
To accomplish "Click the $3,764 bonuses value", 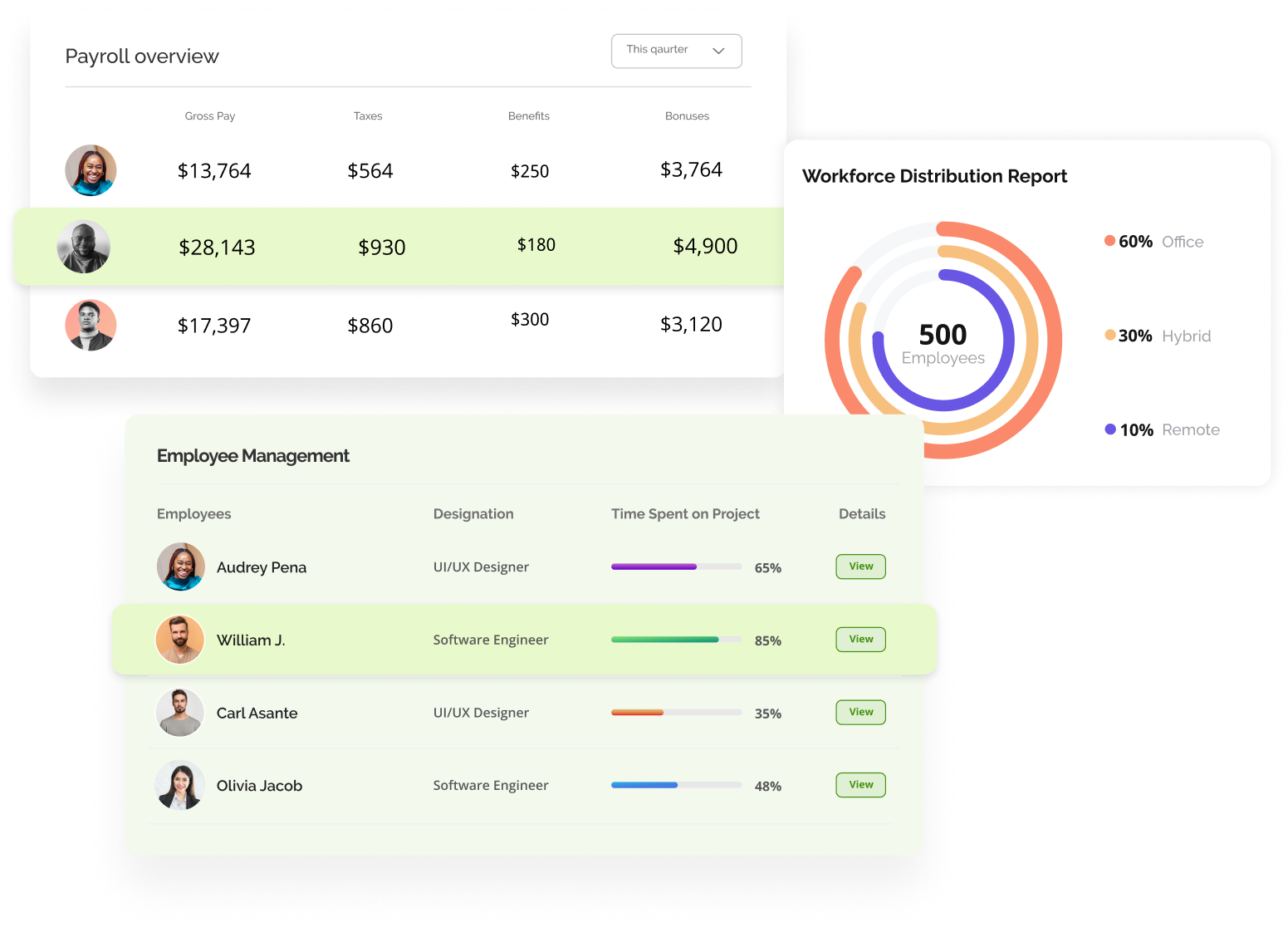I will 691,169.
